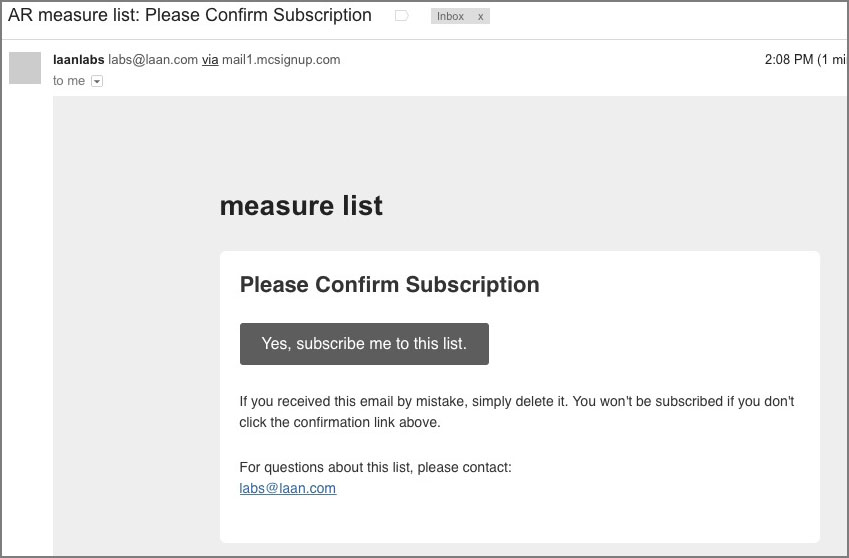Click the mail1.mcsignup.com domain text

point(281,60)
